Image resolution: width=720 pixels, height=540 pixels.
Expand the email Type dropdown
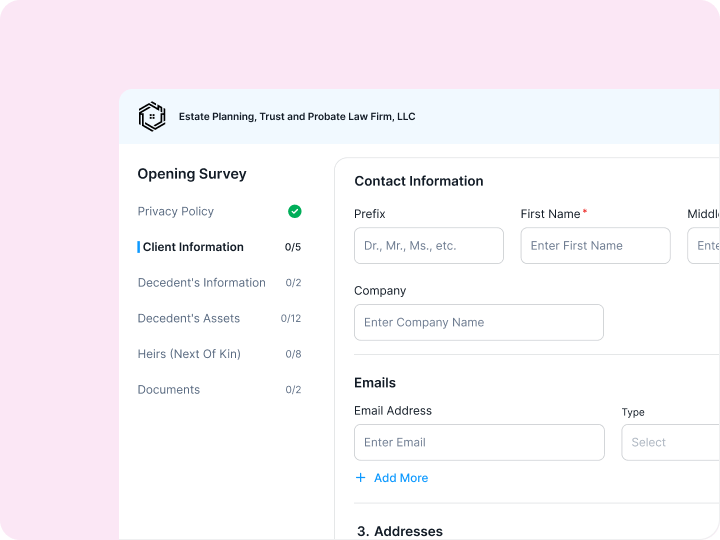(670, 442)
